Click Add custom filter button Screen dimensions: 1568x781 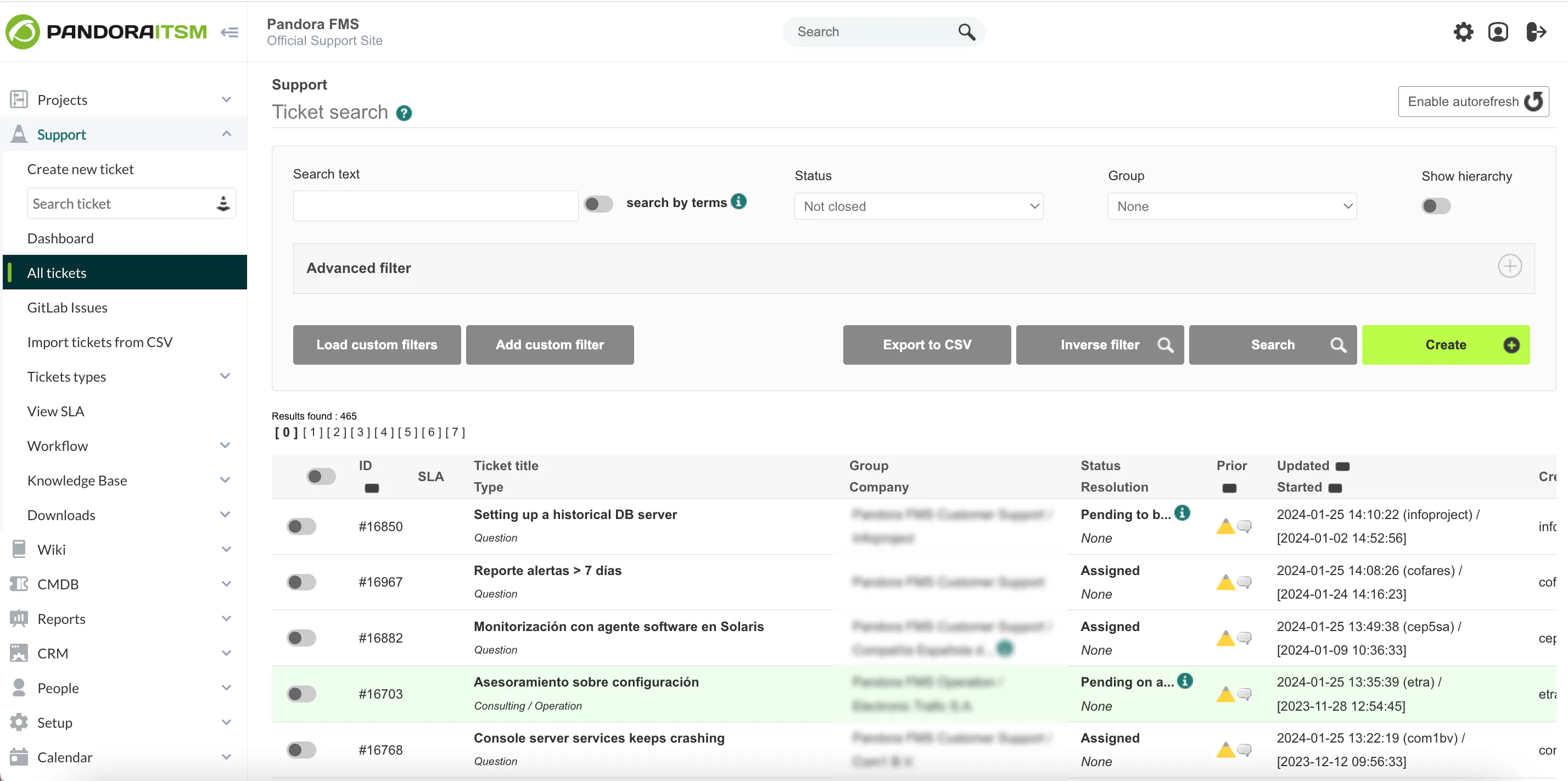tap(549, 345)
